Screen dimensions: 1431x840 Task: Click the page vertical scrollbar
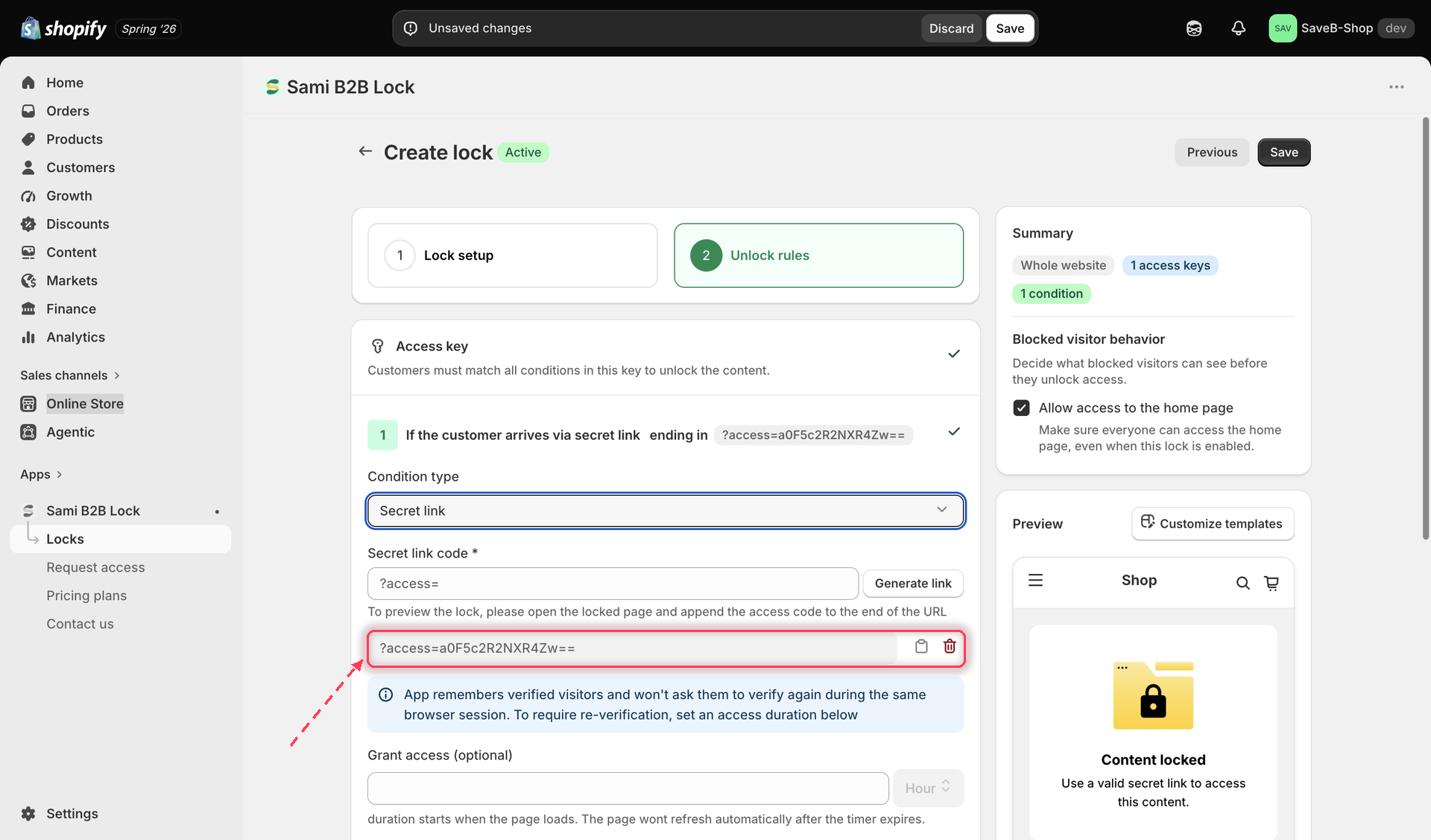(x=1425, y=328)
